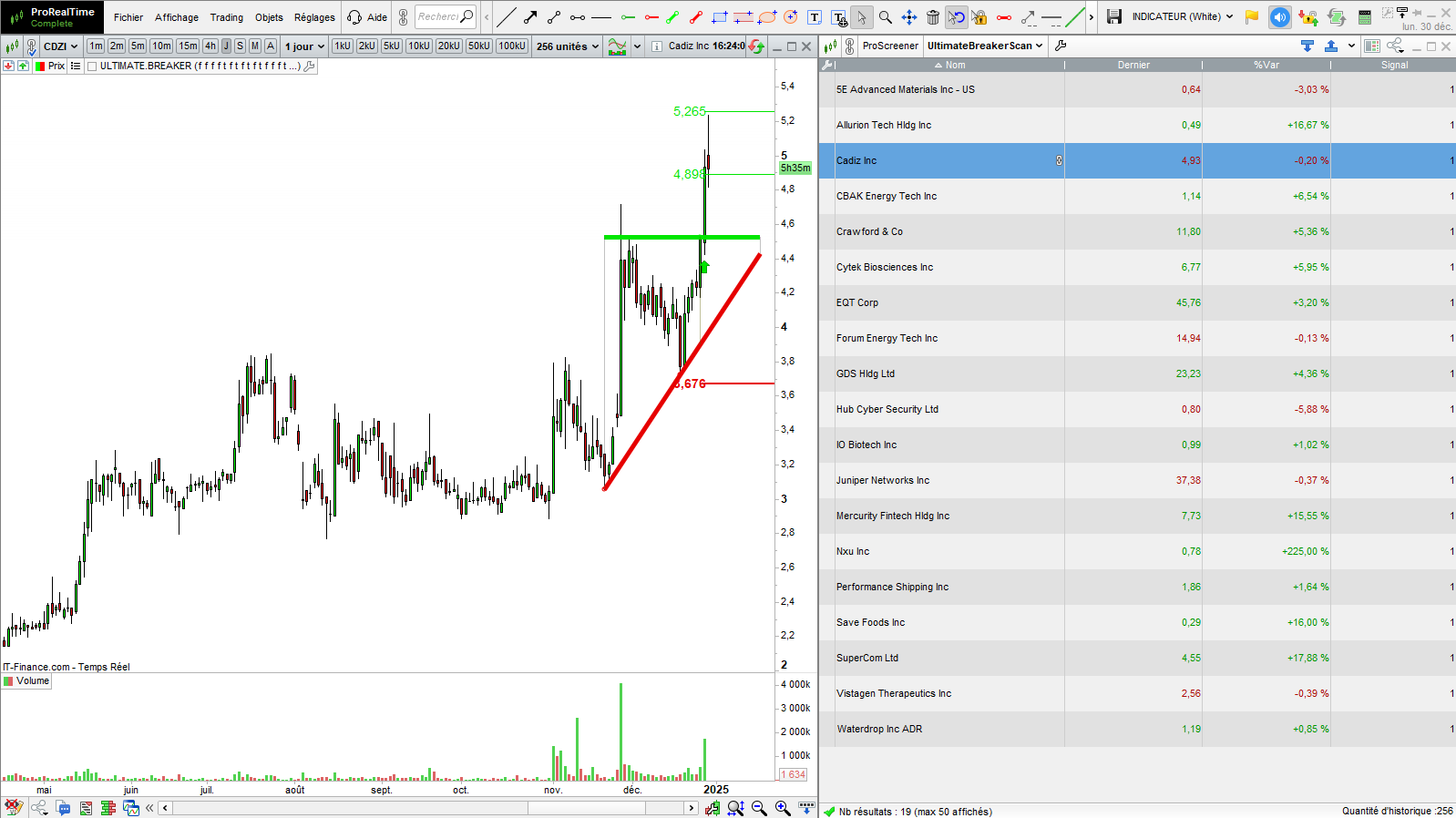The width and height of the screenshot is (1456, 818).
Task: Click the red-green Prix color swatch
Action: point(39,66)
